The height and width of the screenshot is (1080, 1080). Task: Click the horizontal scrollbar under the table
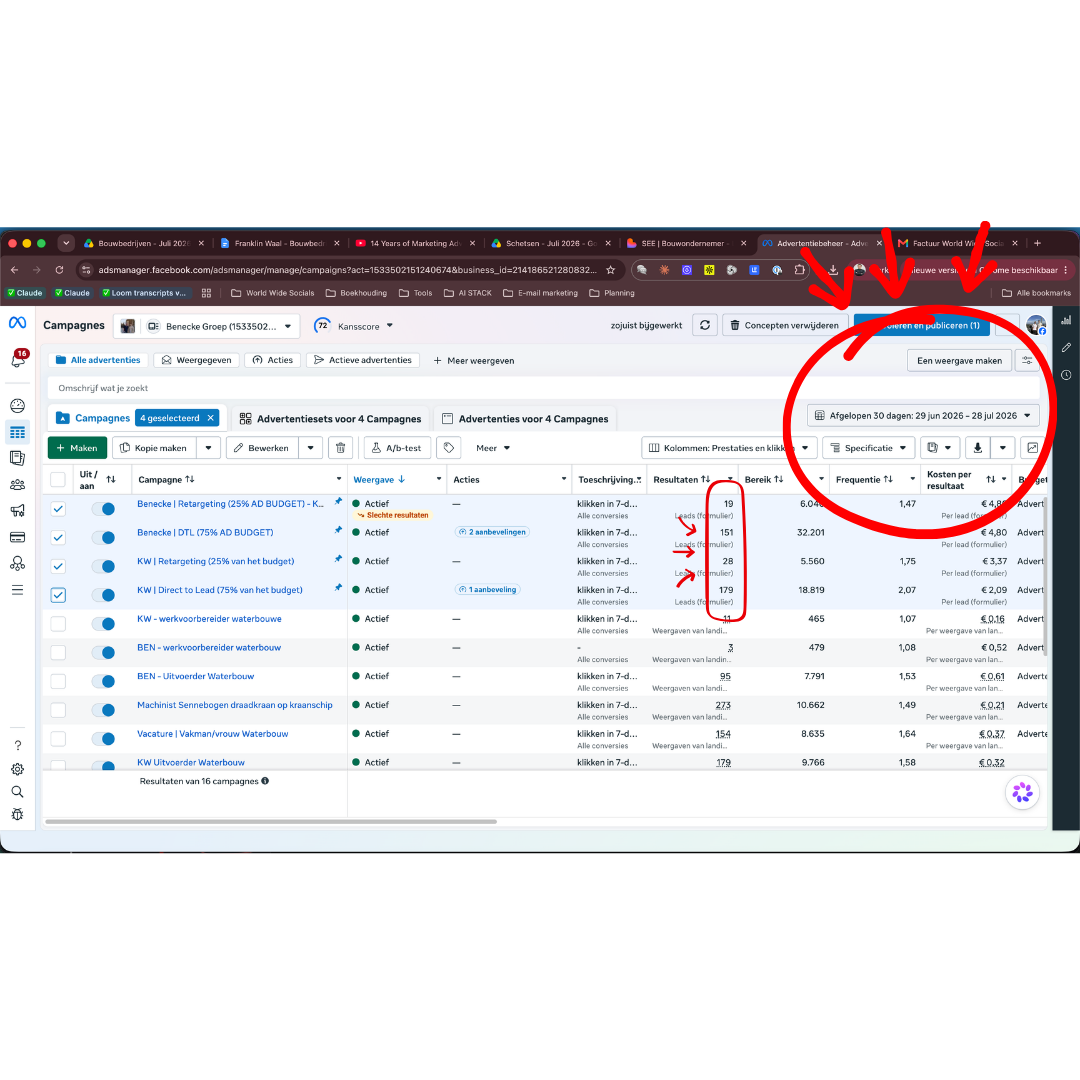pyautogui.click(x=270, y=822)
